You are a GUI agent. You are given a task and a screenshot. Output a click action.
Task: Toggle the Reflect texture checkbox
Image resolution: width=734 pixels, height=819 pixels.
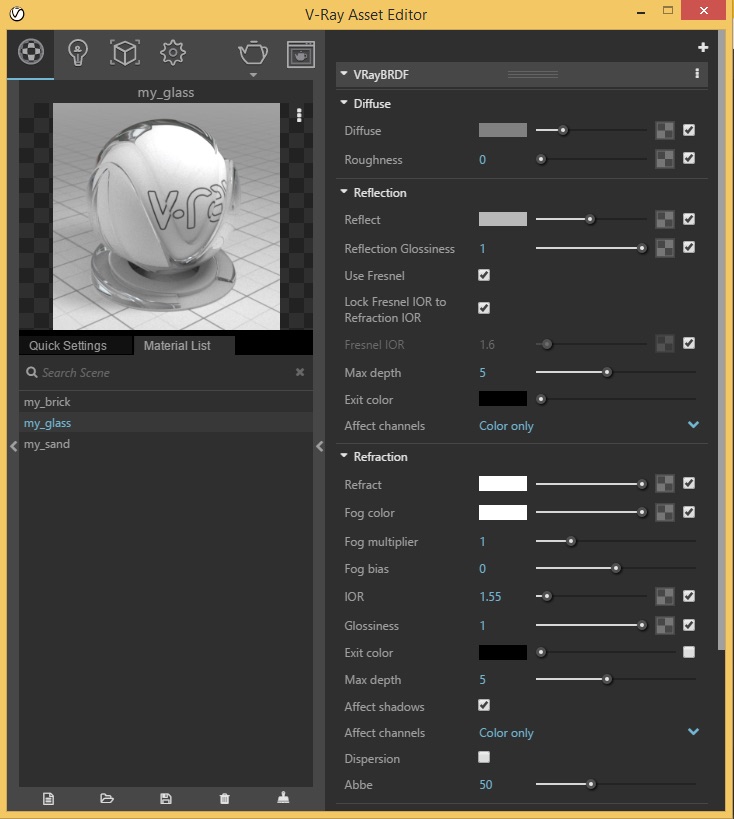coord(689,219)
